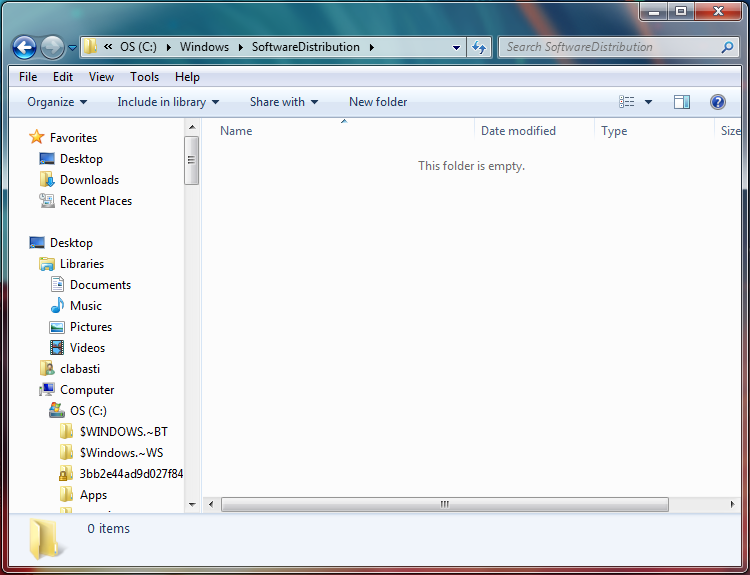Select OS (C:) drive in the tree

click(x=88, y=411)
